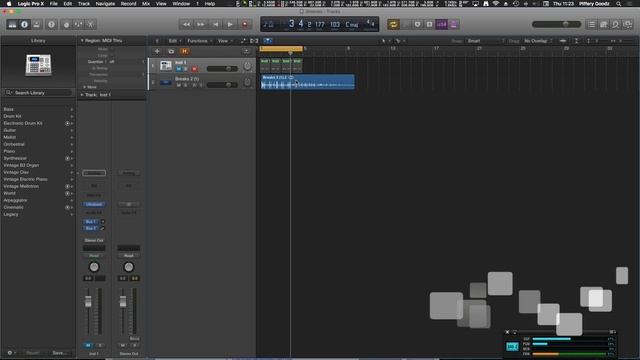Mute Inst 1 channel strip

tap(88, 345)
